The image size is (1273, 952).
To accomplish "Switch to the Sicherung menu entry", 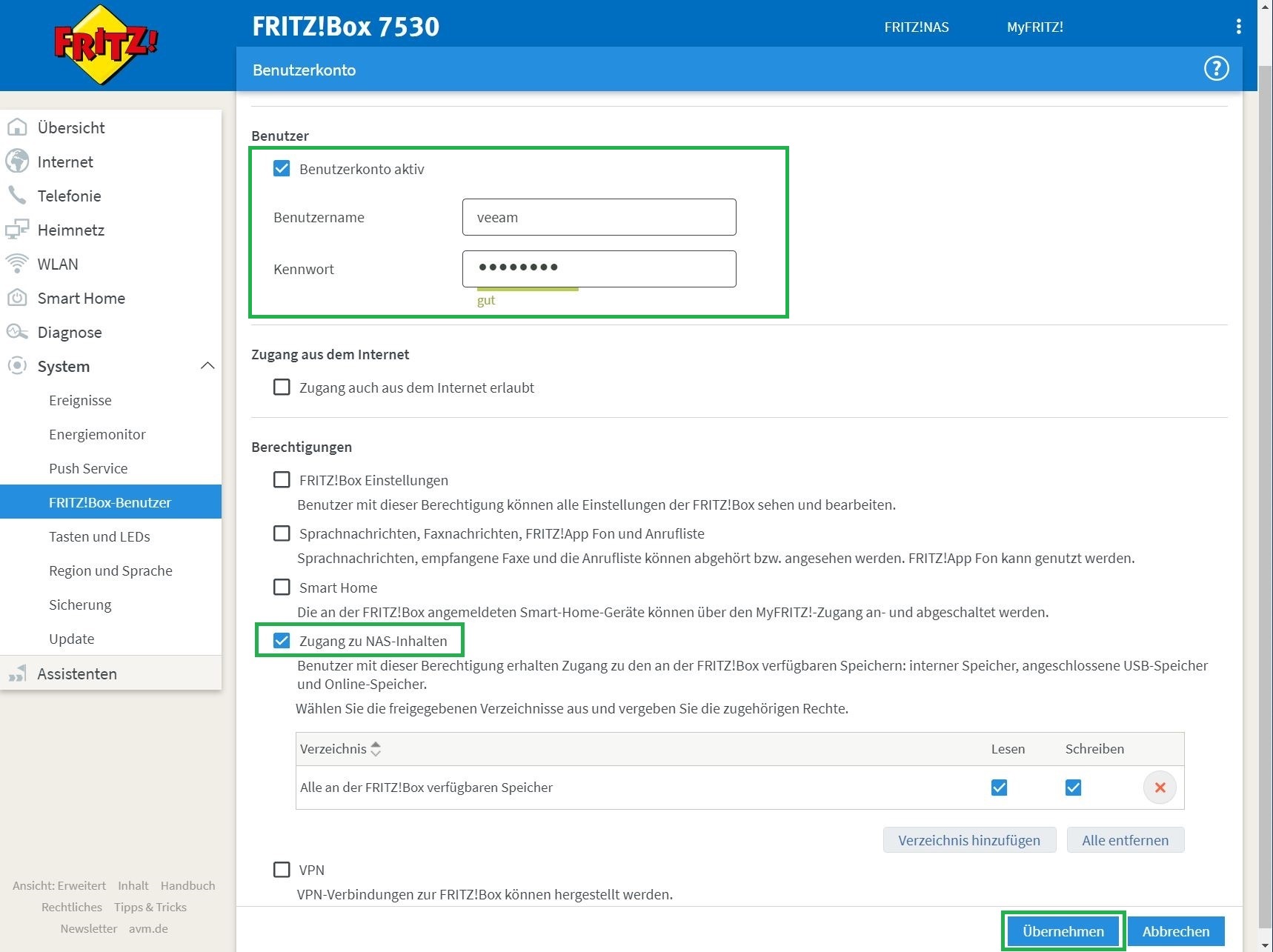I will [80, 605].
